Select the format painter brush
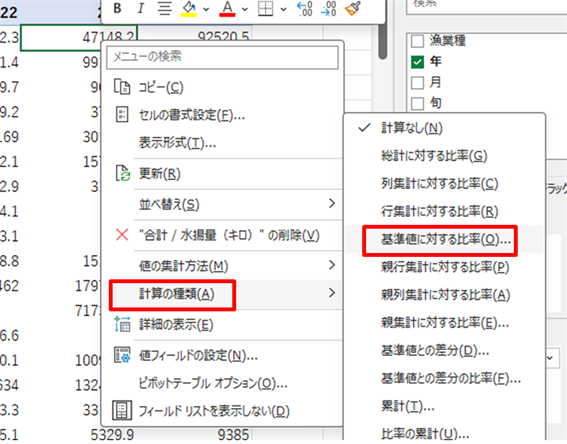The height and width of the screenshot is (444, 567). point(353,9)
